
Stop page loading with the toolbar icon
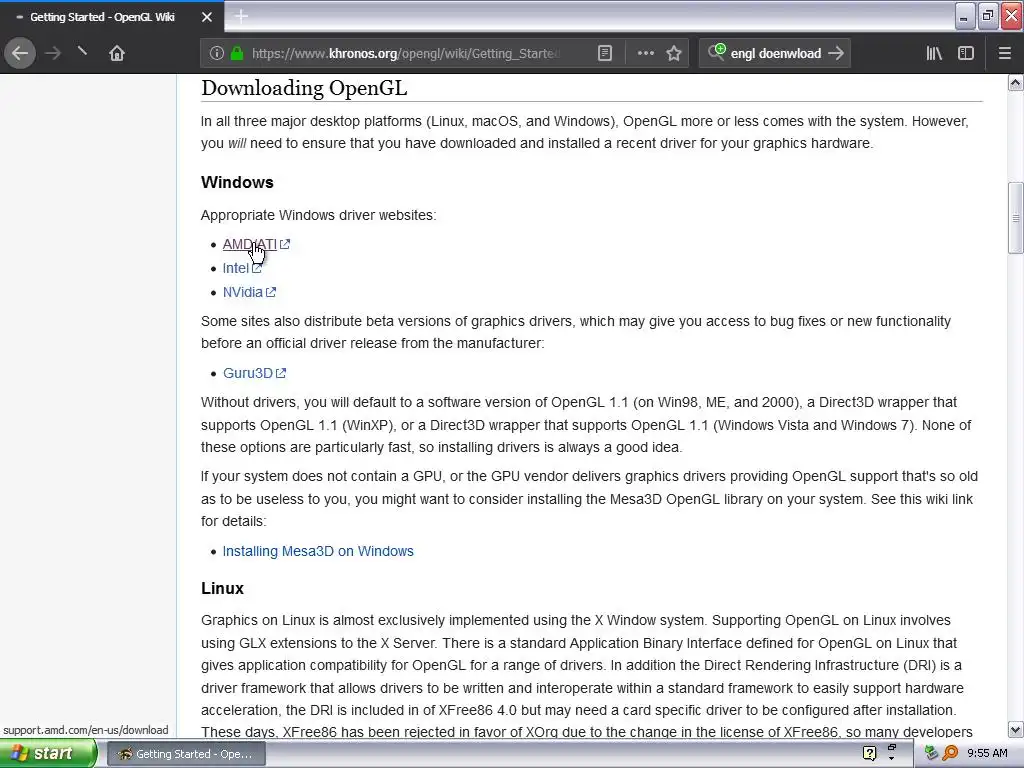pyautogui.click(x=82, y=52)
